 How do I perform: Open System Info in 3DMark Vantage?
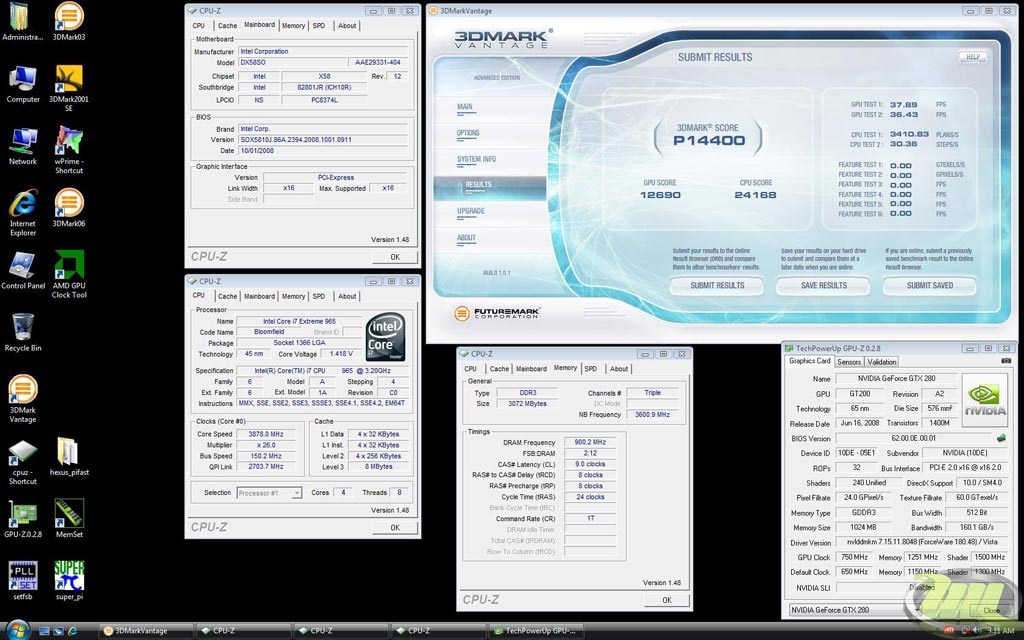point(477,159)
